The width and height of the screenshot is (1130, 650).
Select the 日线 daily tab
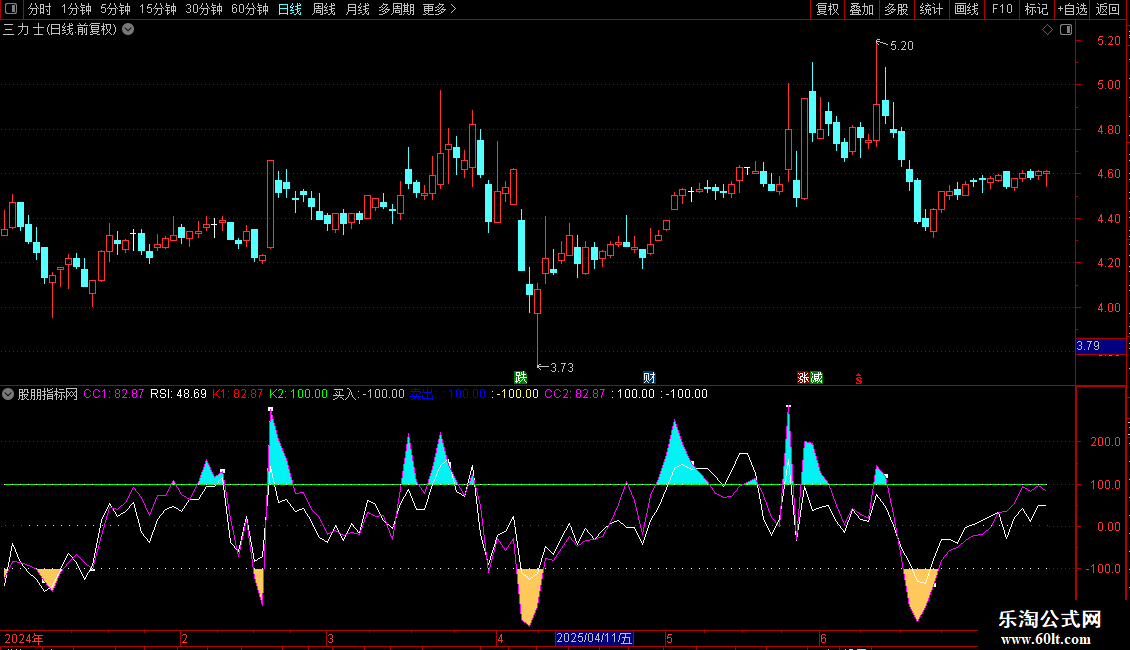[290, 9]
